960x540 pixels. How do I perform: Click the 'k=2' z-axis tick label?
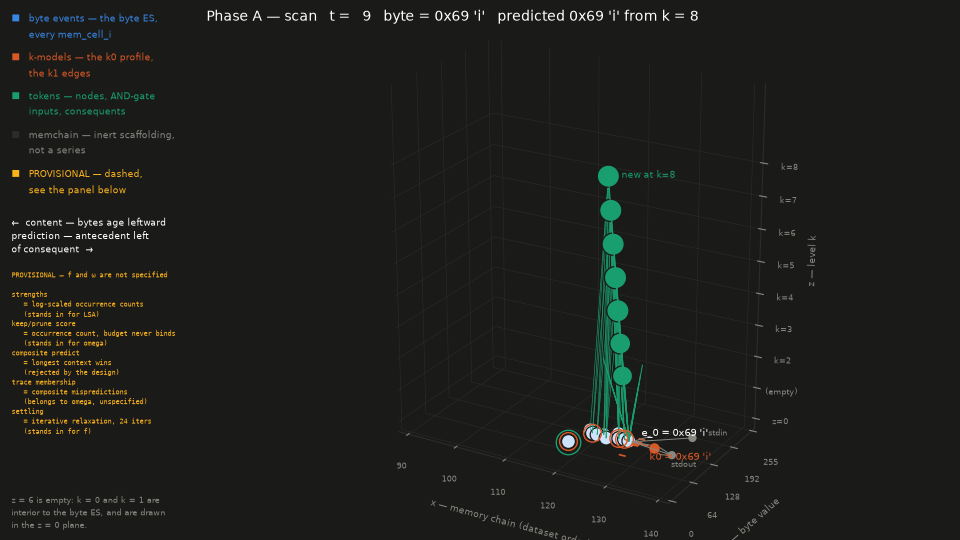tap(782, 361)
